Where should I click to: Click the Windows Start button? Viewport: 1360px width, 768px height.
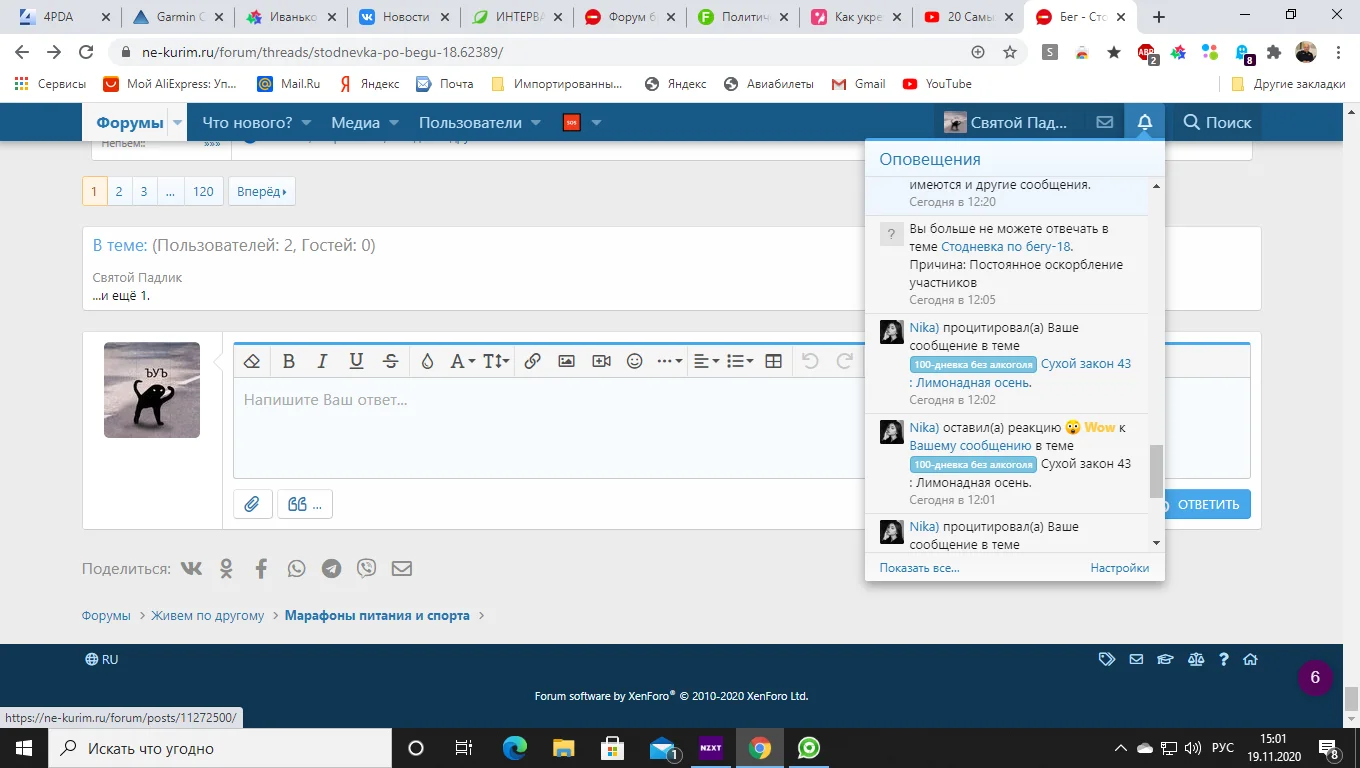[x=23, y=748]
